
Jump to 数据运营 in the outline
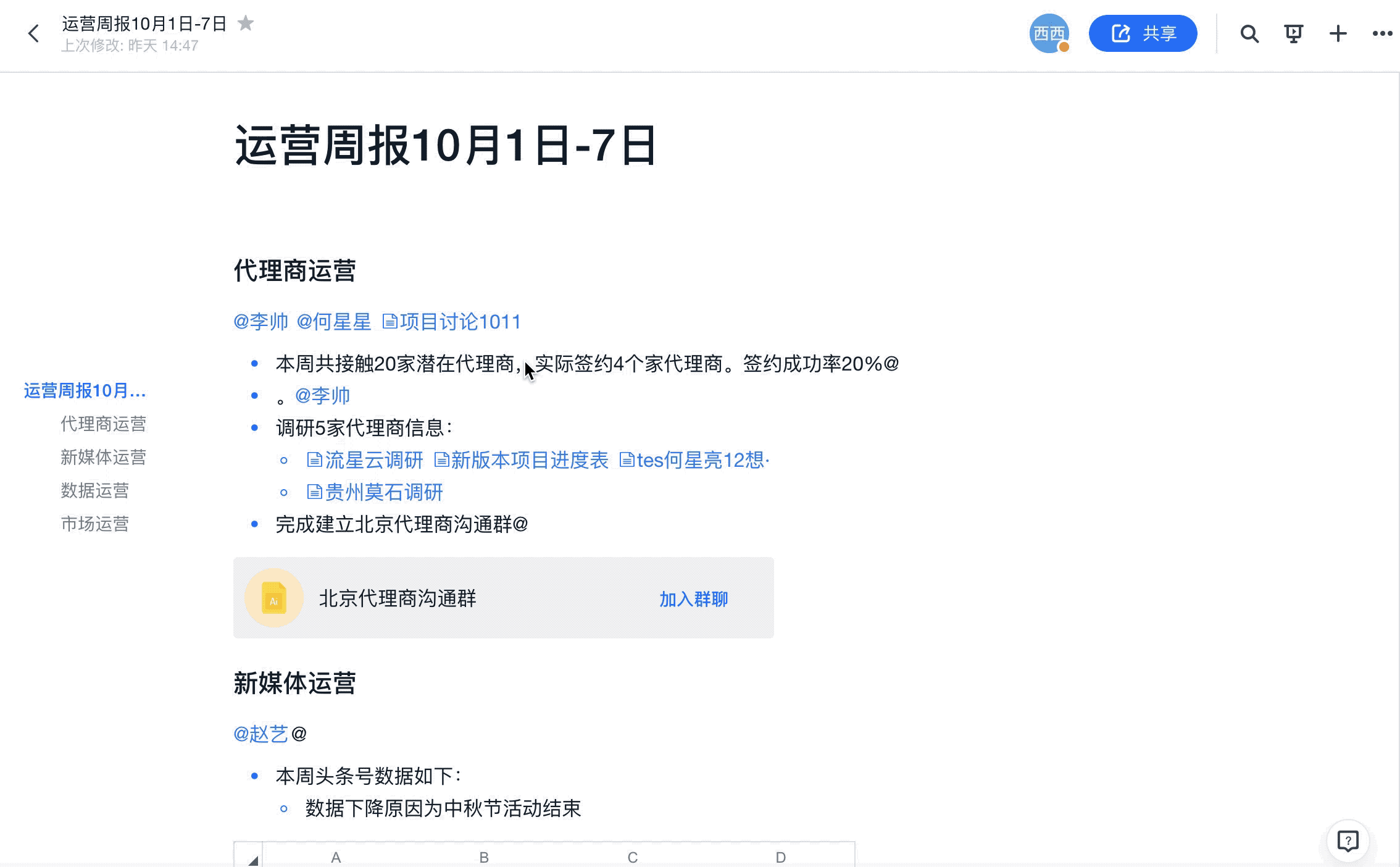[x=94, y=490]
